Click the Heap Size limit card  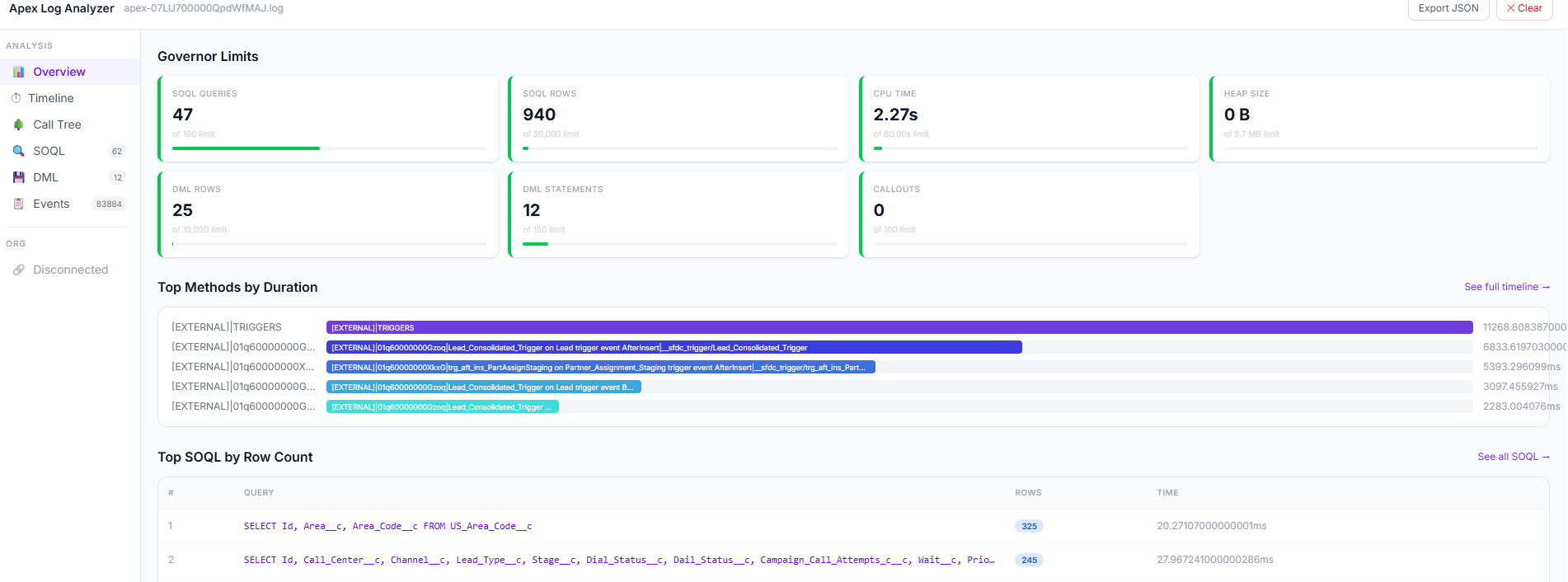(1380, 119)
